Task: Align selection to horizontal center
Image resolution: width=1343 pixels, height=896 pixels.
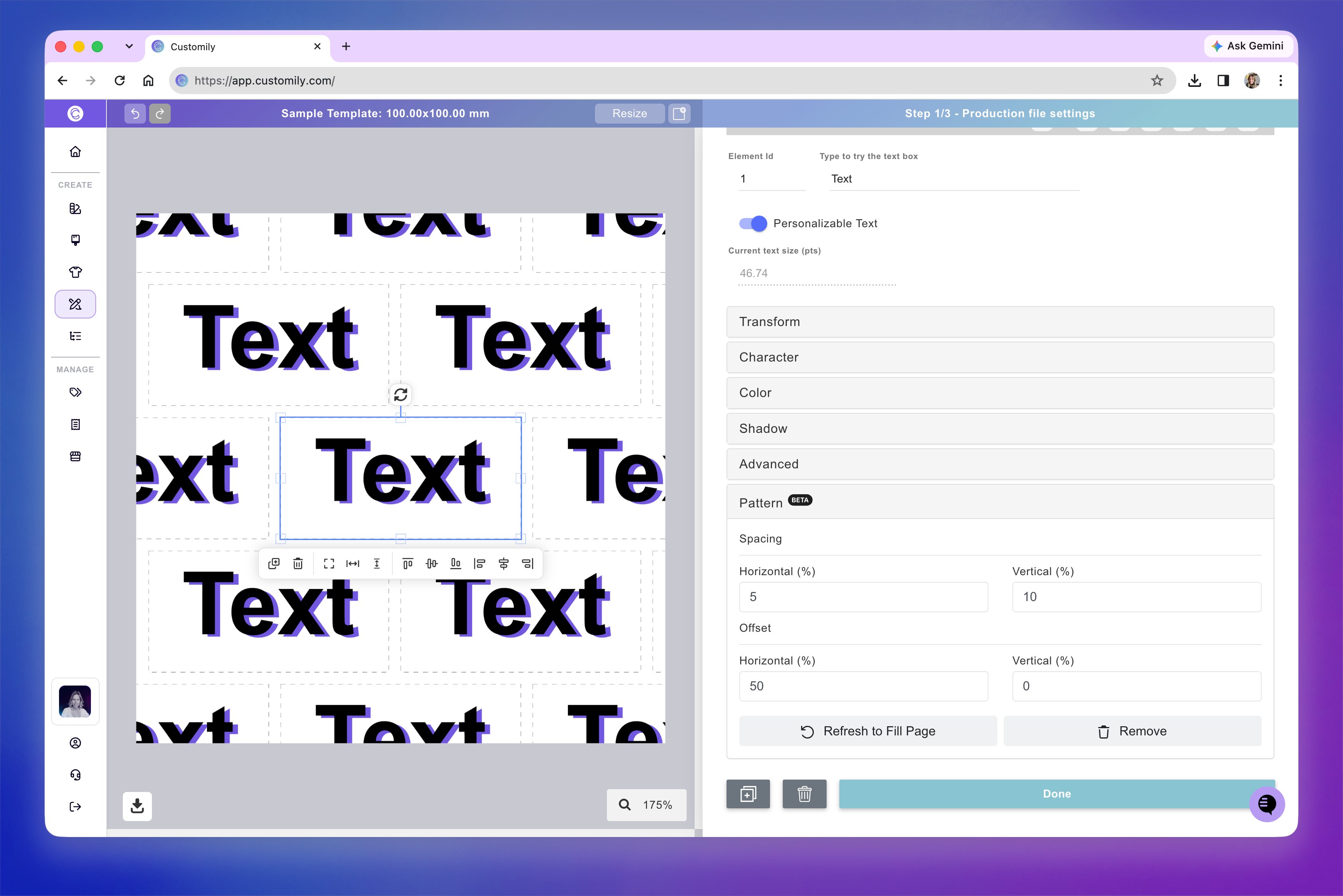Action: click(504, 564)
